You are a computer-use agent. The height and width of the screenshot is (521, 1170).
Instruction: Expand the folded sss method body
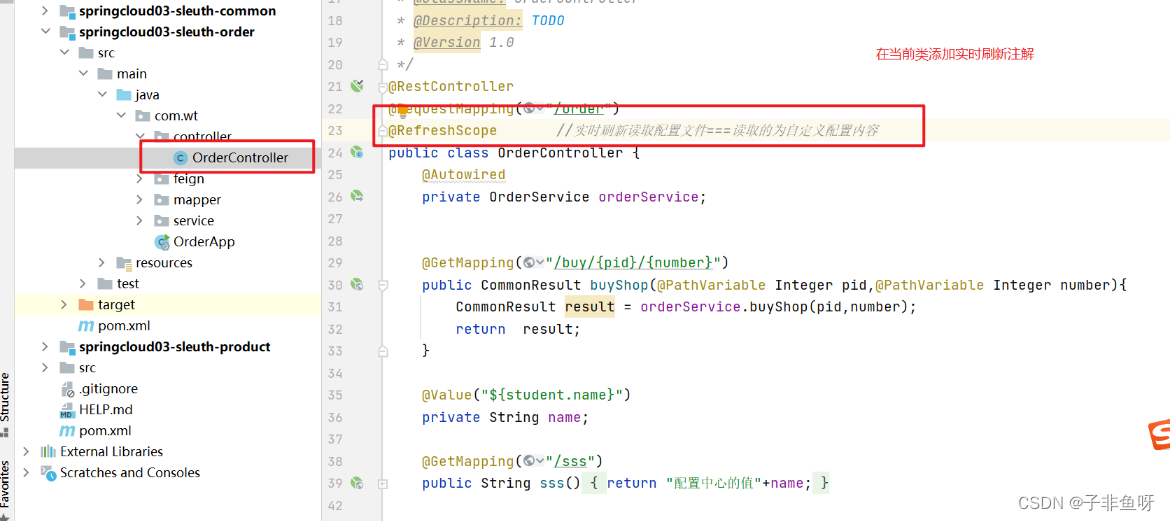383,484
